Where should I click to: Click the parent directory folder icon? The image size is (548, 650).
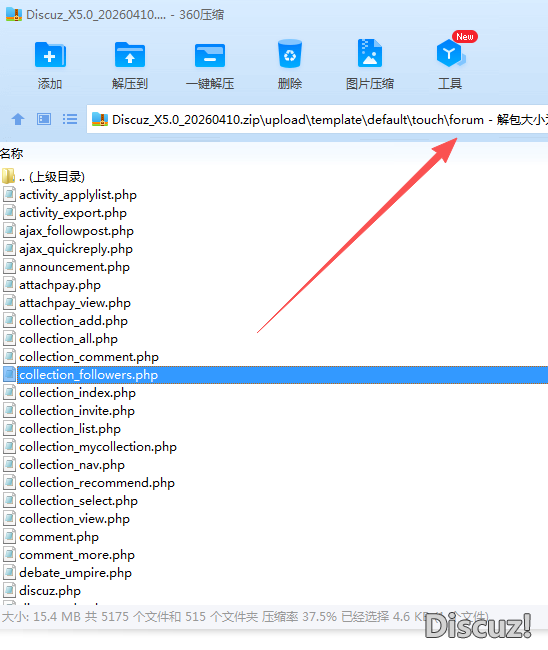coord(8,177)
